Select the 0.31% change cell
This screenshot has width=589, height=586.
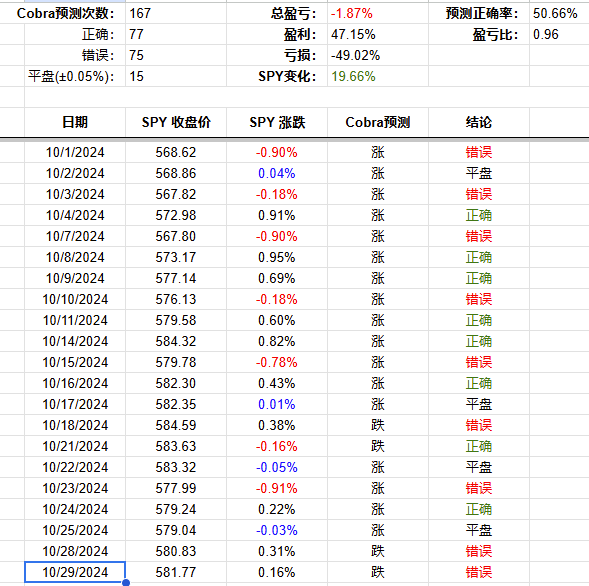click(x=277, y=552)
